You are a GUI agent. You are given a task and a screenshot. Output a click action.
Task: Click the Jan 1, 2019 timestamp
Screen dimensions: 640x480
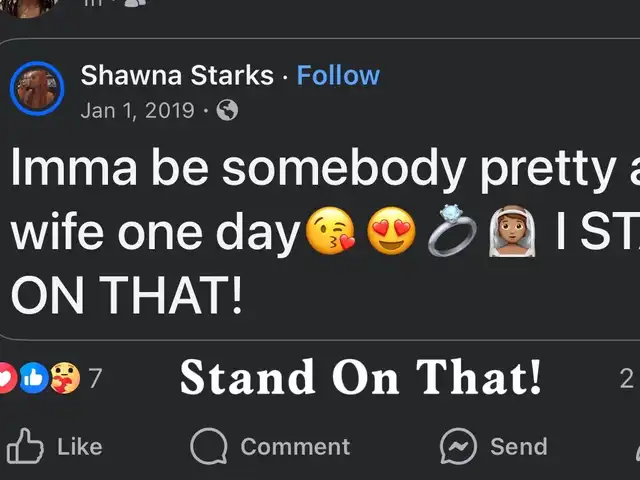click(138, 111)
